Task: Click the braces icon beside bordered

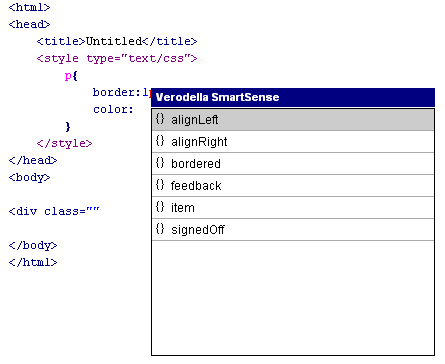Action: click(x=160, y=163)
